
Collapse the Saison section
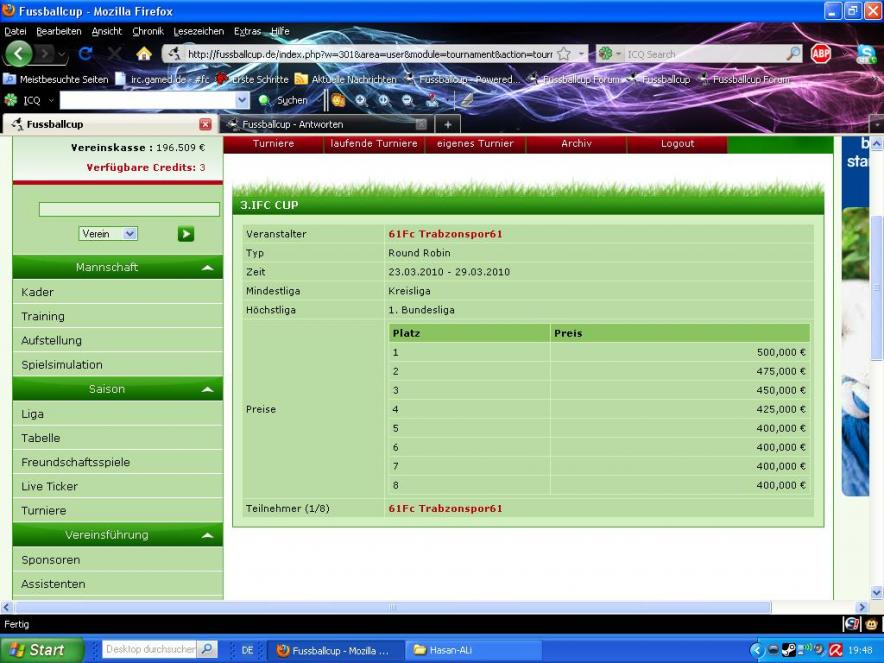[x=207, y=390]
